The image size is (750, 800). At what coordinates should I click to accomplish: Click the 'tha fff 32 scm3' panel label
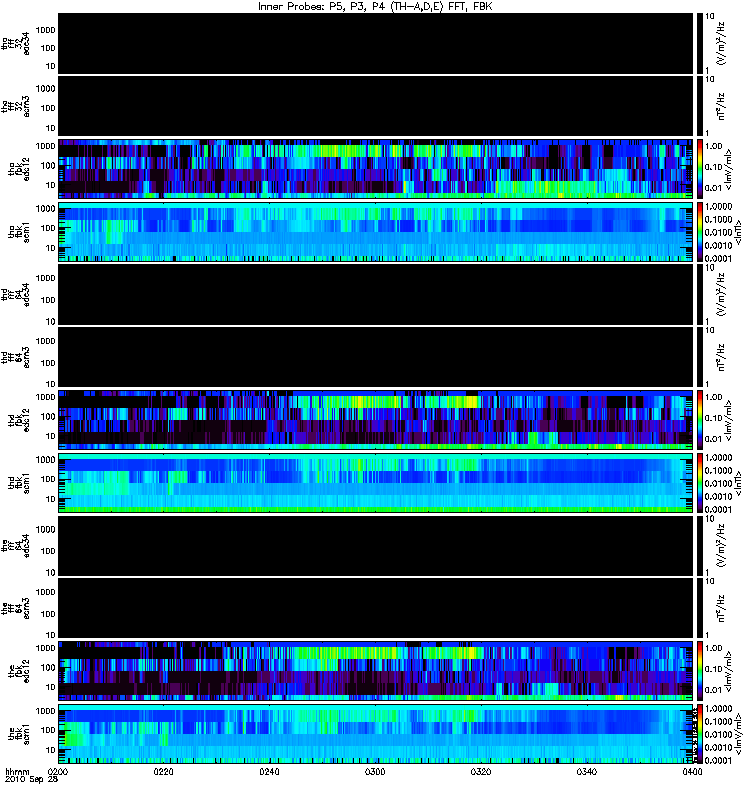[x=16, y=107]
